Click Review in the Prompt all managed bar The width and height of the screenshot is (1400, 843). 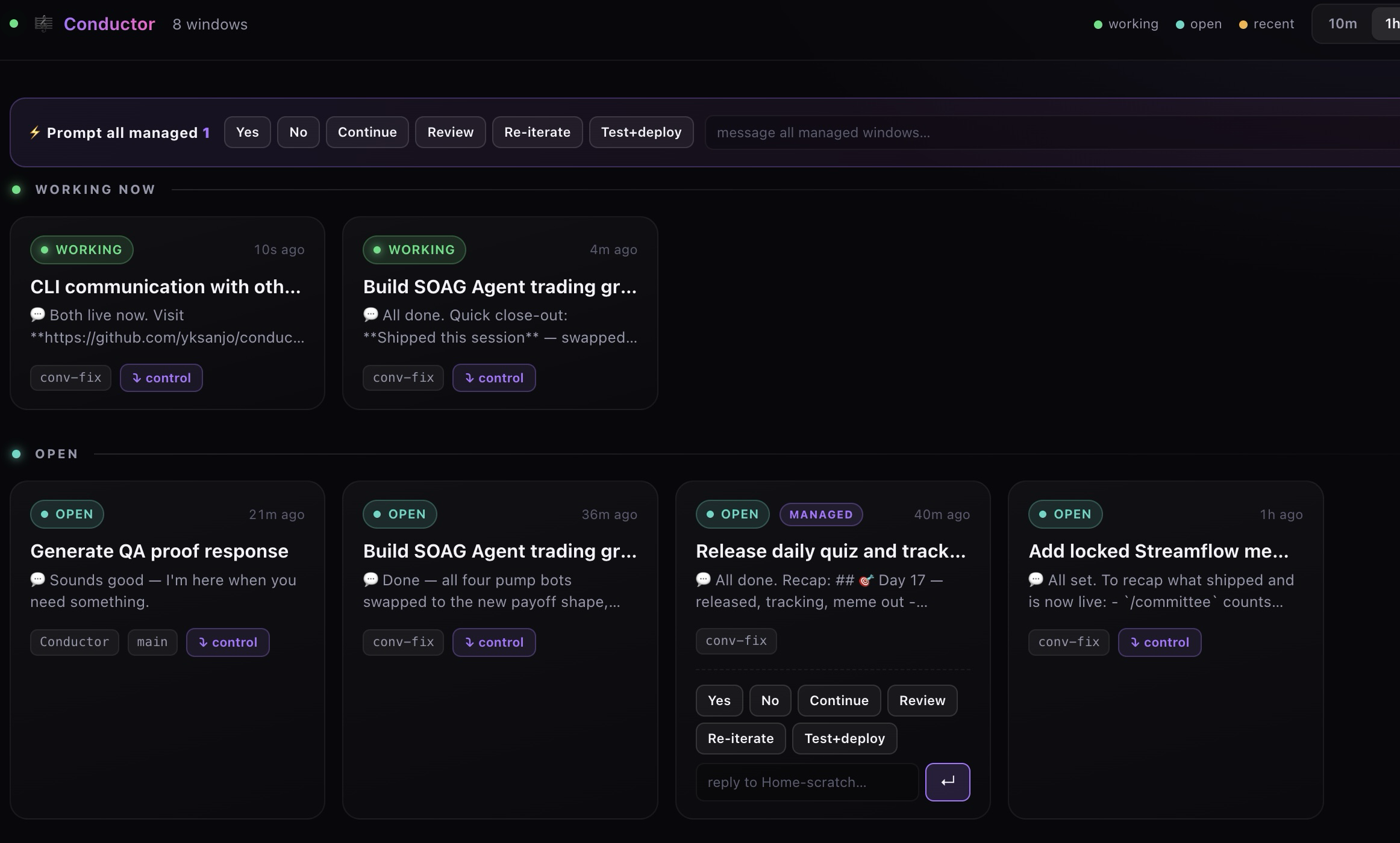(x=451, y=132)
